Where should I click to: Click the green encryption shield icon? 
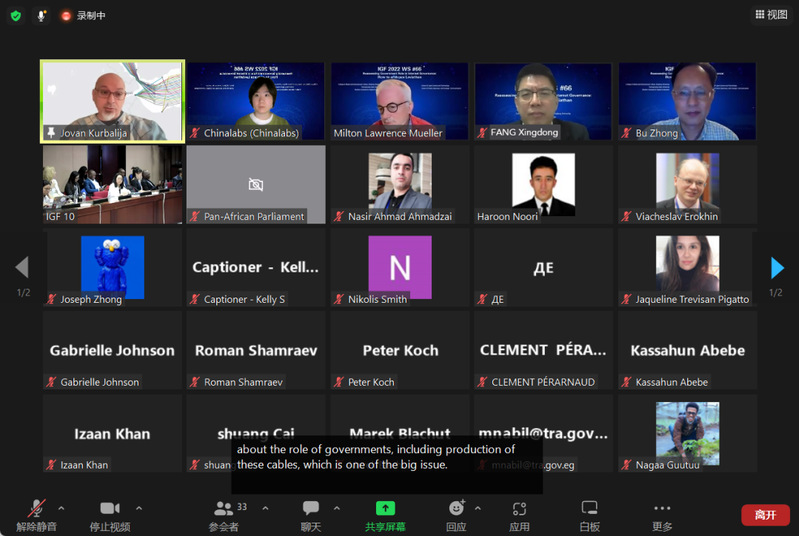tap(16, 16)
